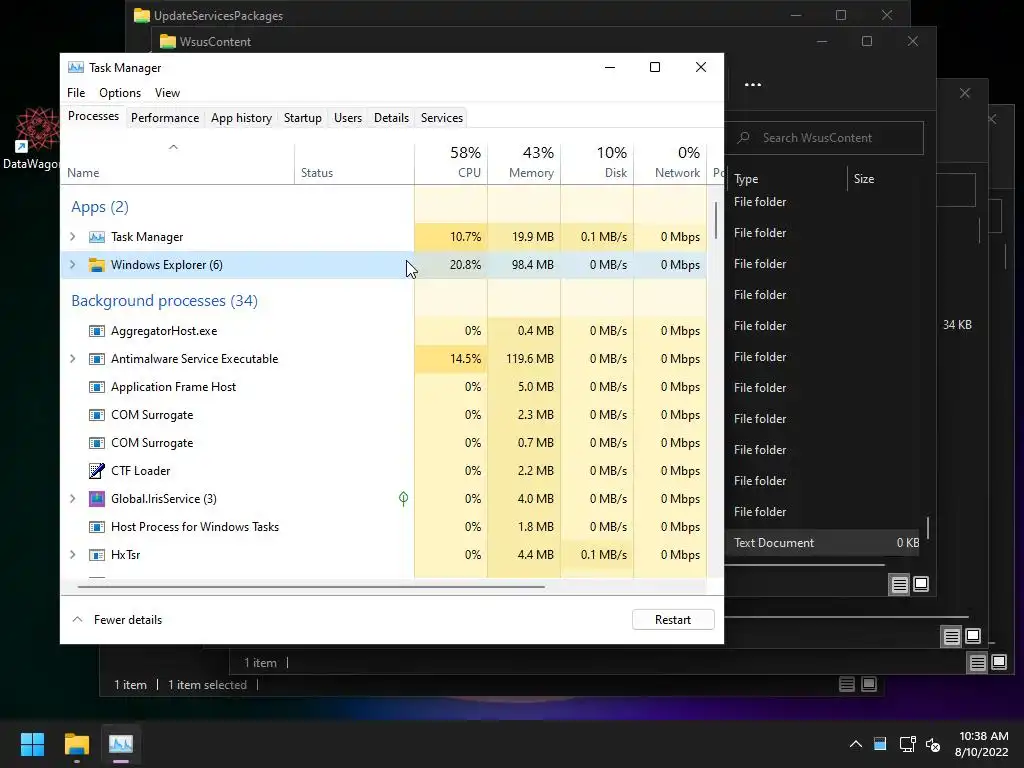Click the Restart button
This screenshot has height=768, width=1024.
pyautogui.click(x=673, y=620)
